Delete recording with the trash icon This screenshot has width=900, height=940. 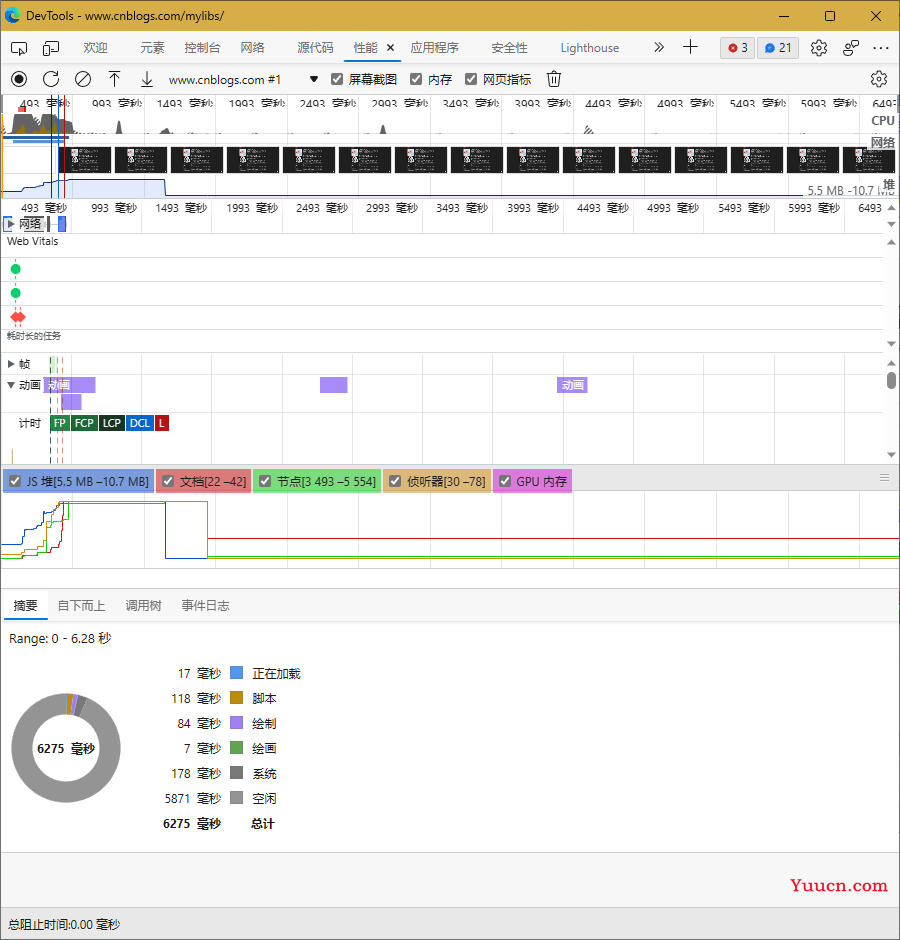[554, 79]
